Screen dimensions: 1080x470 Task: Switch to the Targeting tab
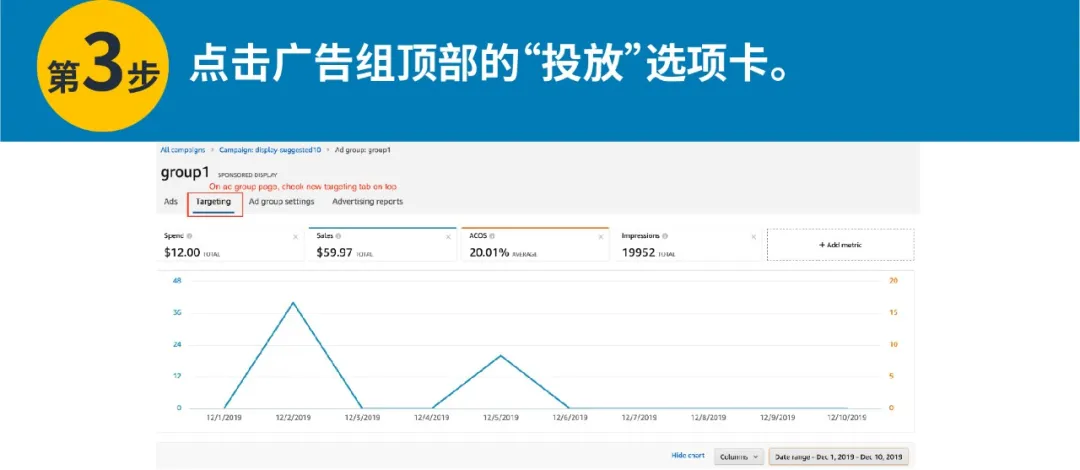click(x=214, y=201)
